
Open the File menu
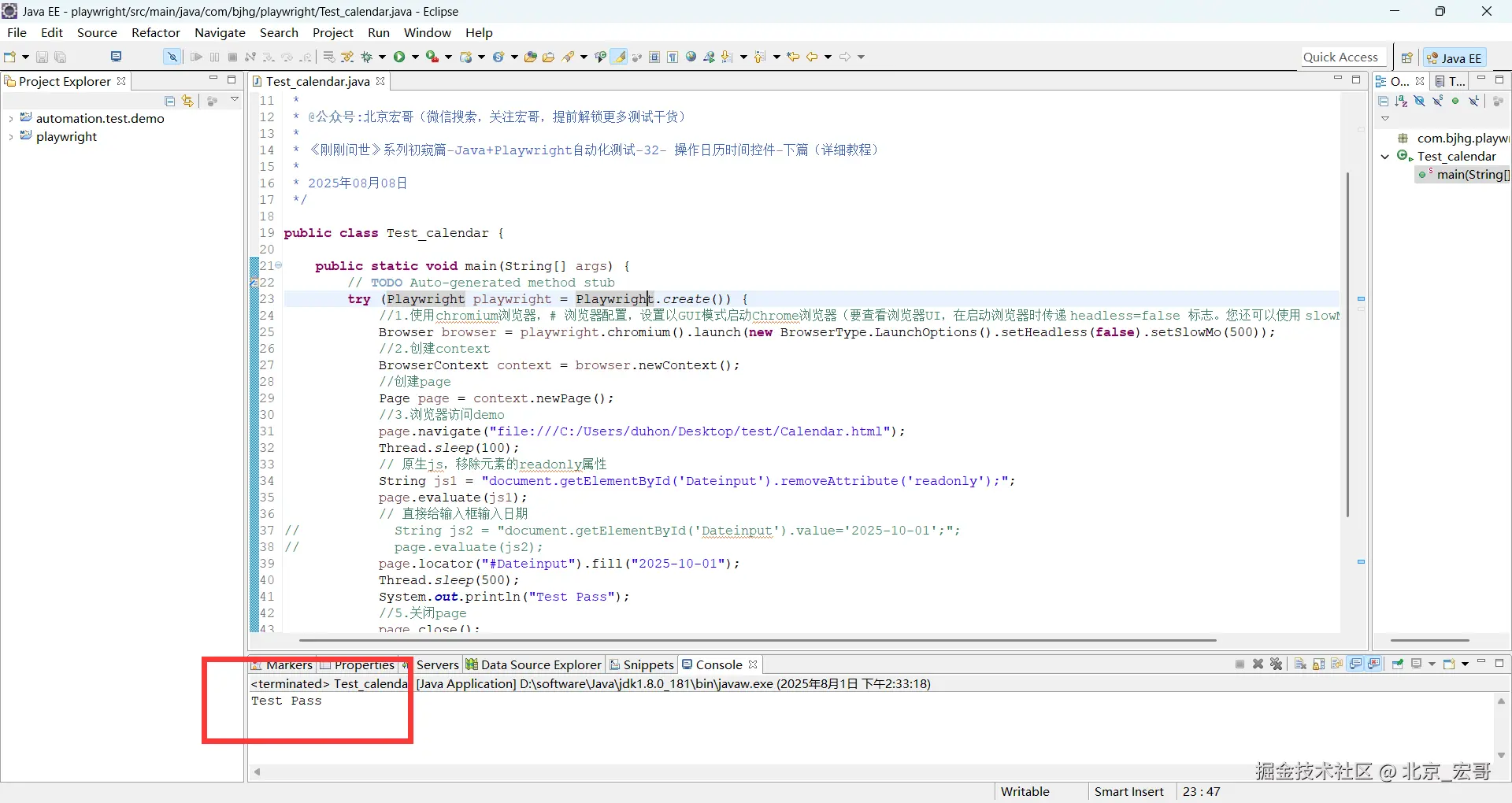(17, 32)
